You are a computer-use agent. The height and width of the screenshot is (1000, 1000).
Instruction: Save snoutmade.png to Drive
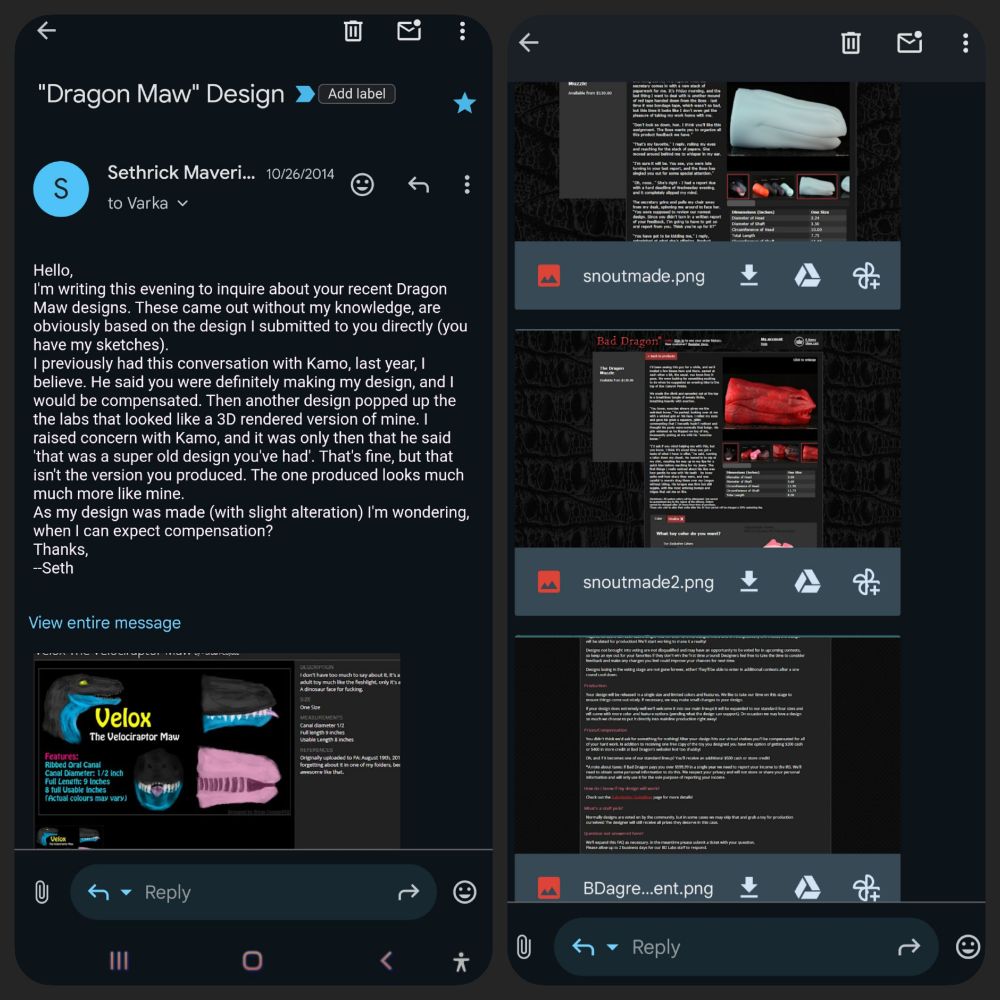pos(807,276)
